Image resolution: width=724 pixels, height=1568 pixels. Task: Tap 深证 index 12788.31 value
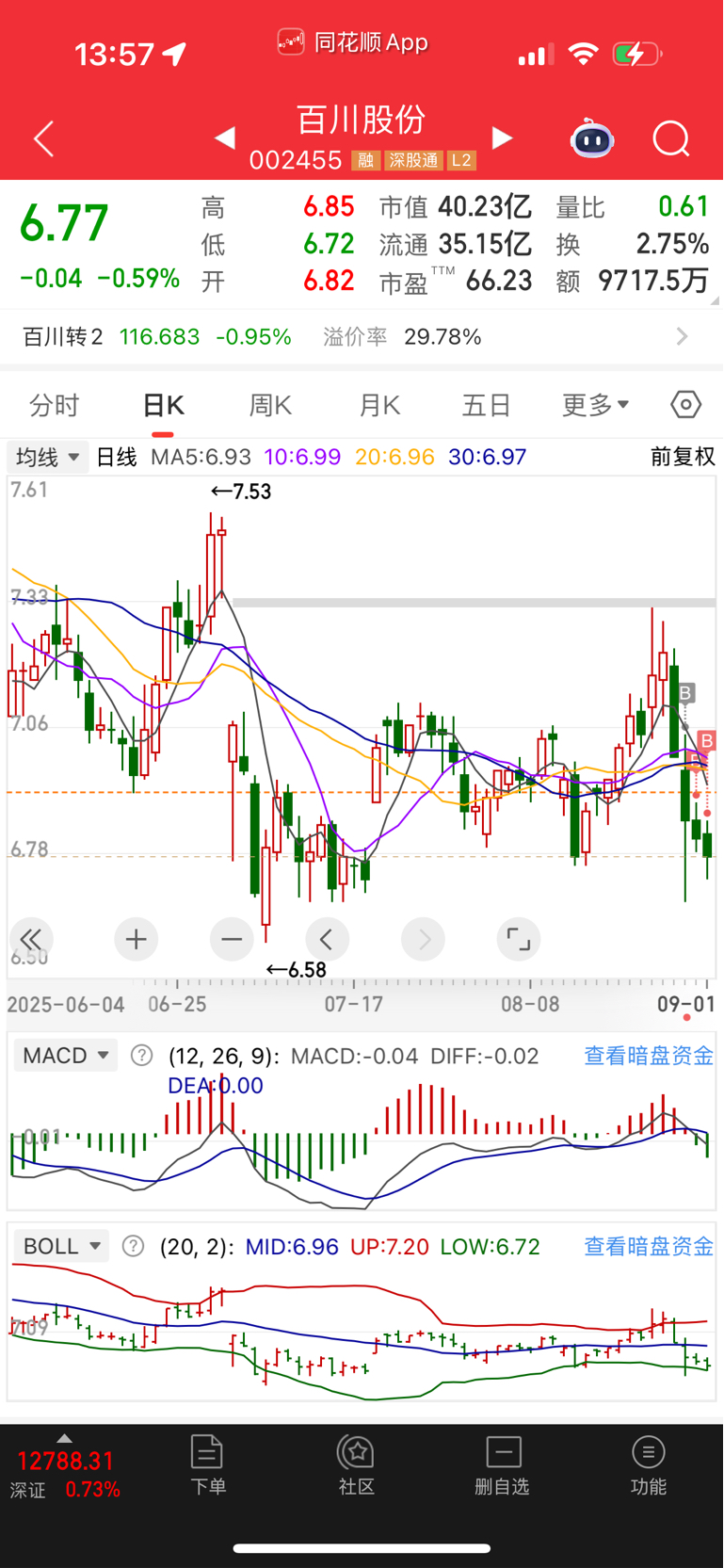65,1461
